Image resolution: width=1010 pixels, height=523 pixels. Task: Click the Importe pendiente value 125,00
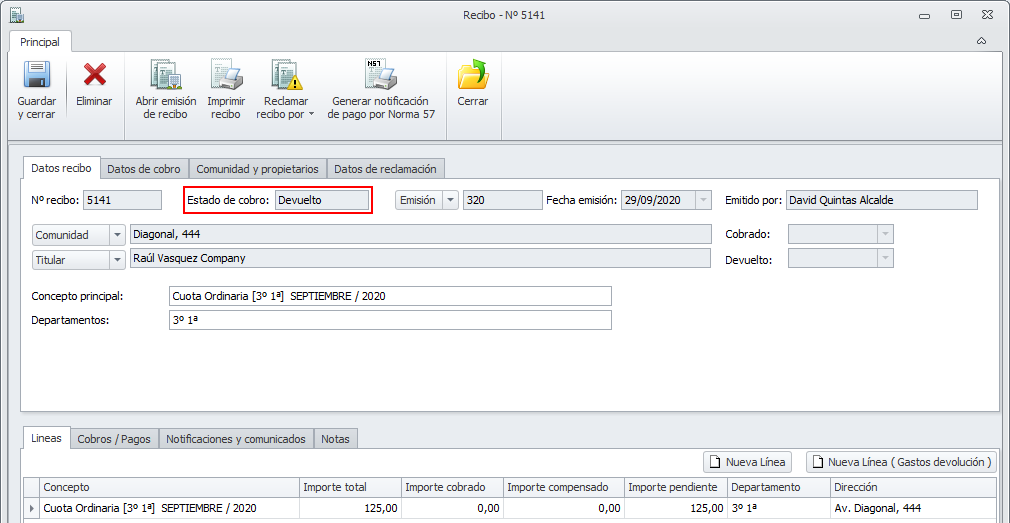[676, 508]
